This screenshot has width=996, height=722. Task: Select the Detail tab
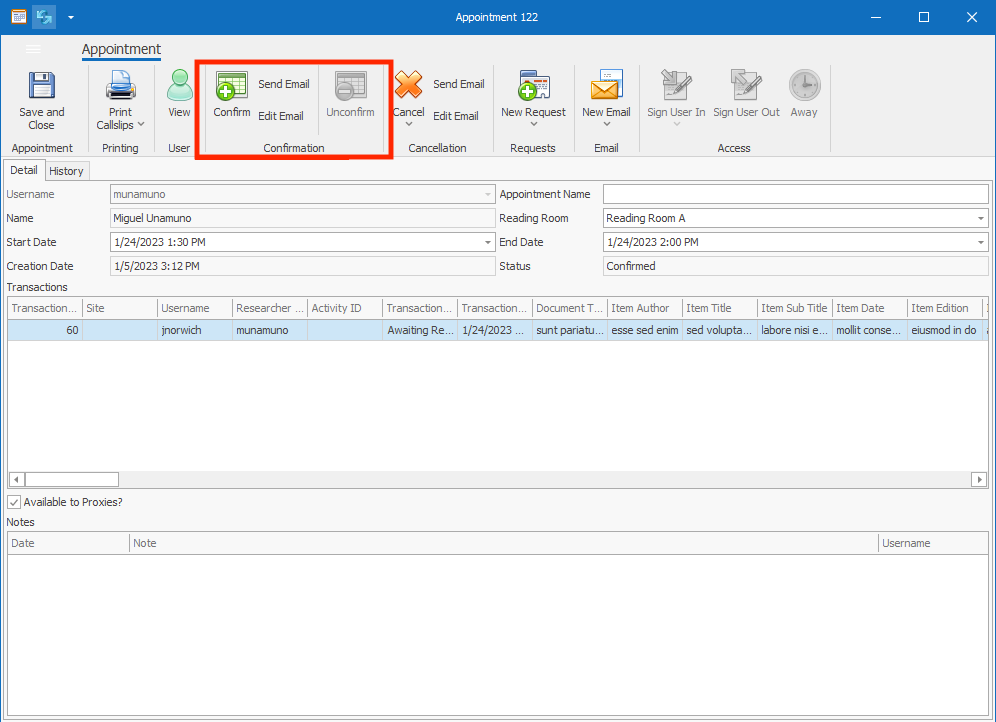[x=24, y=170]
